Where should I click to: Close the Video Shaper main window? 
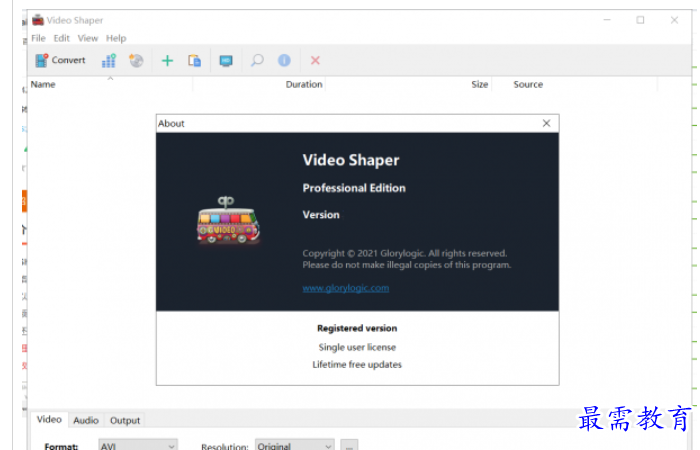(x=674, y=20)
